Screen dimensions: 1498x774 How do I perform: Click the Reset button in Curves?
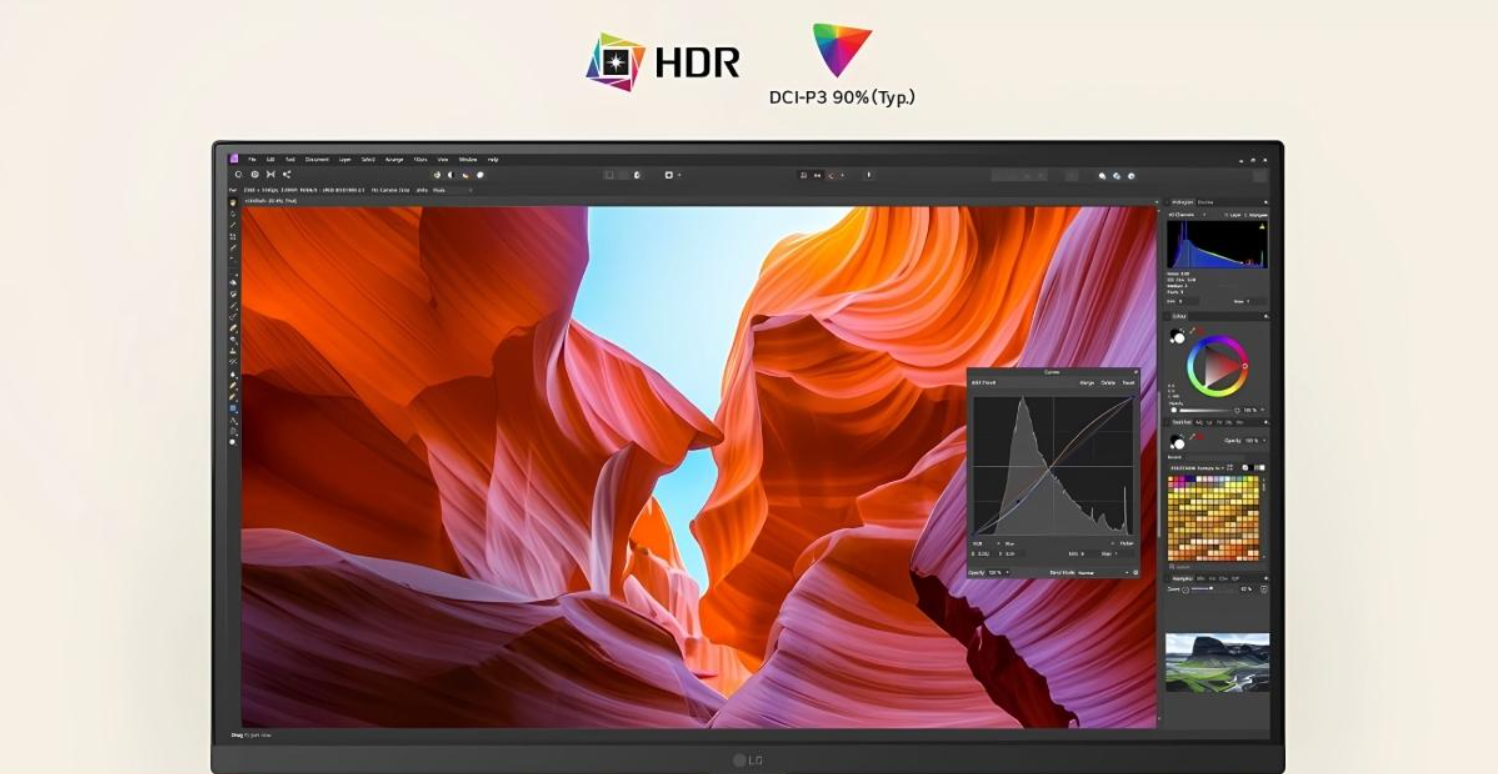[x=1128, y=383]
